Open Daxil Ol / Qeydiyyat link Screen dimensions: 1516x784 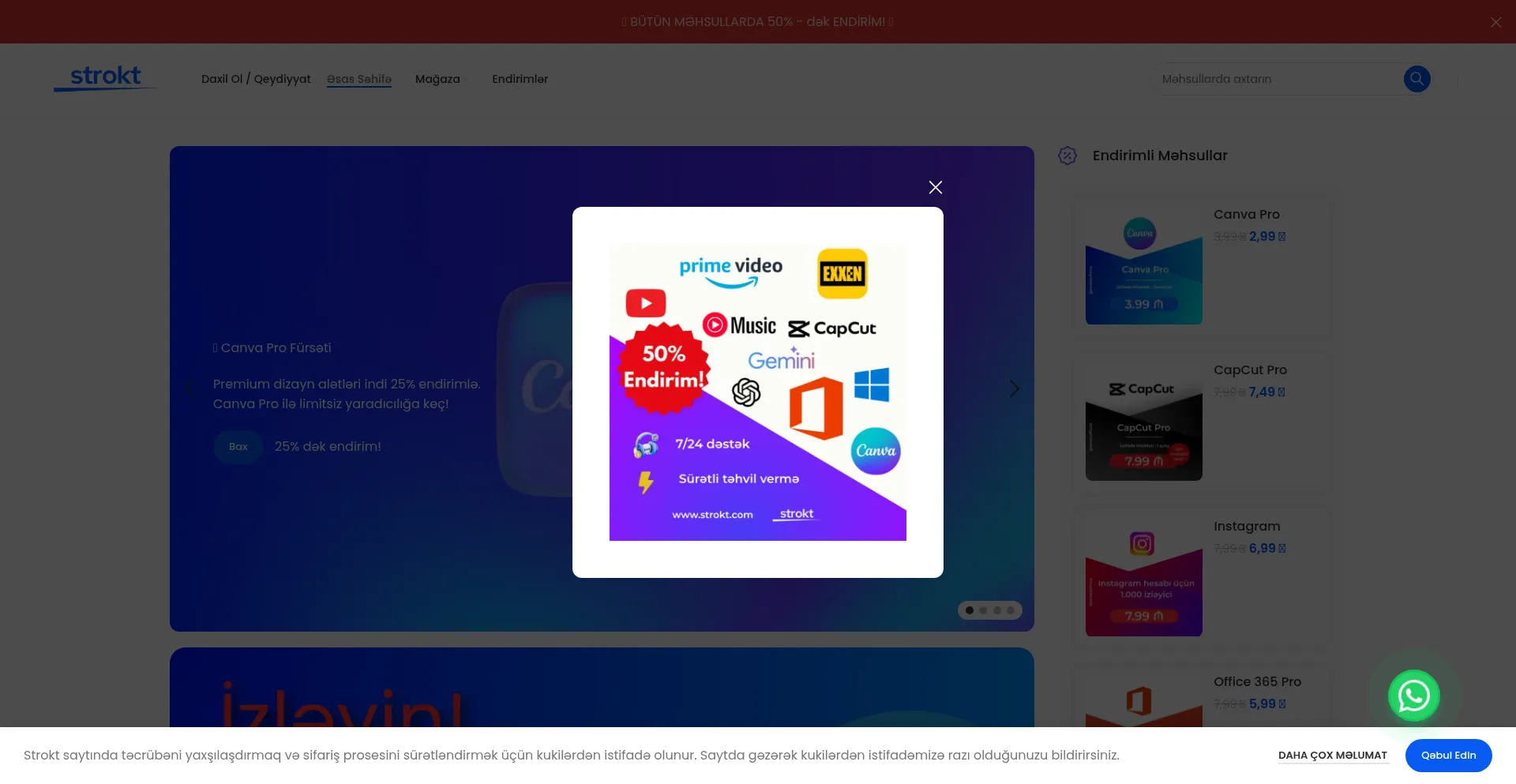[x=256, y=79]
